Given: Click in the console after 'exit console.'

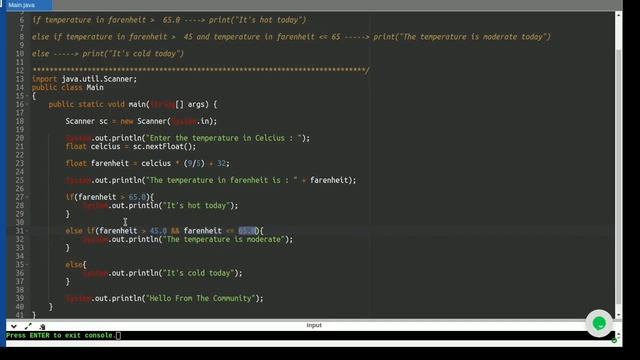Looking at the screenshot, I should (x=118, y=336).
